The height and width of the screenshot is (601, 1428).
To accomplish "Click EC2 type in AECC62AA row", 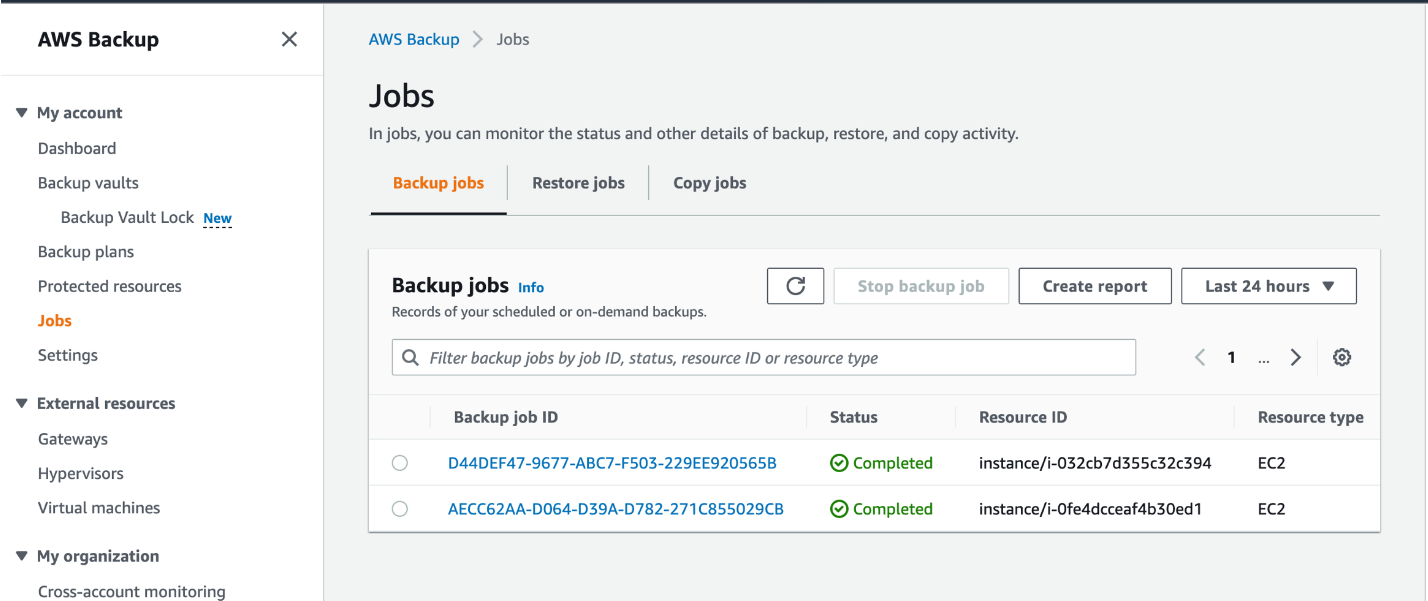I will click(x=1271, y=509).
